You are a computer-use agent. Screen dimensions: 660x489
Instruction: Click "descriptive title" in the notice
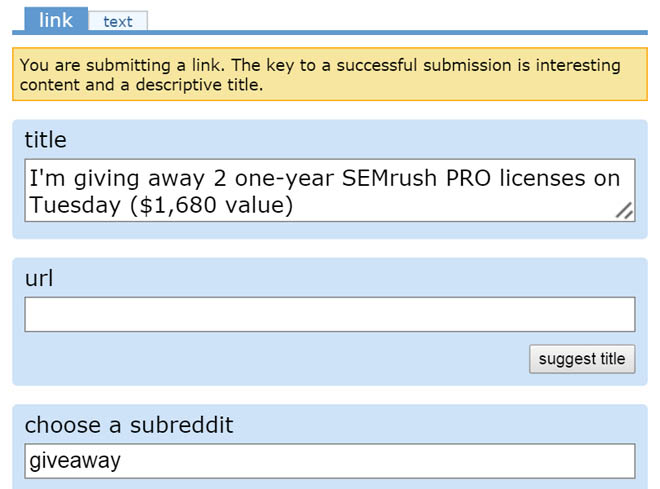[196, 85]
